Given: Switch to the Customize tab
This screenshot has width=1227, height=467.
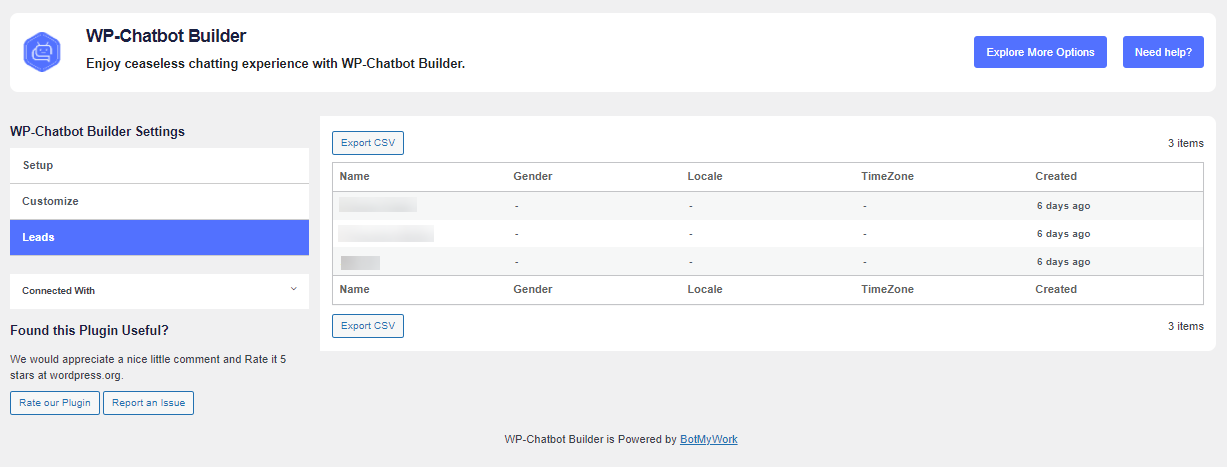Looking at the screenshot, I should pyautogui.click(x=159, y=201).
